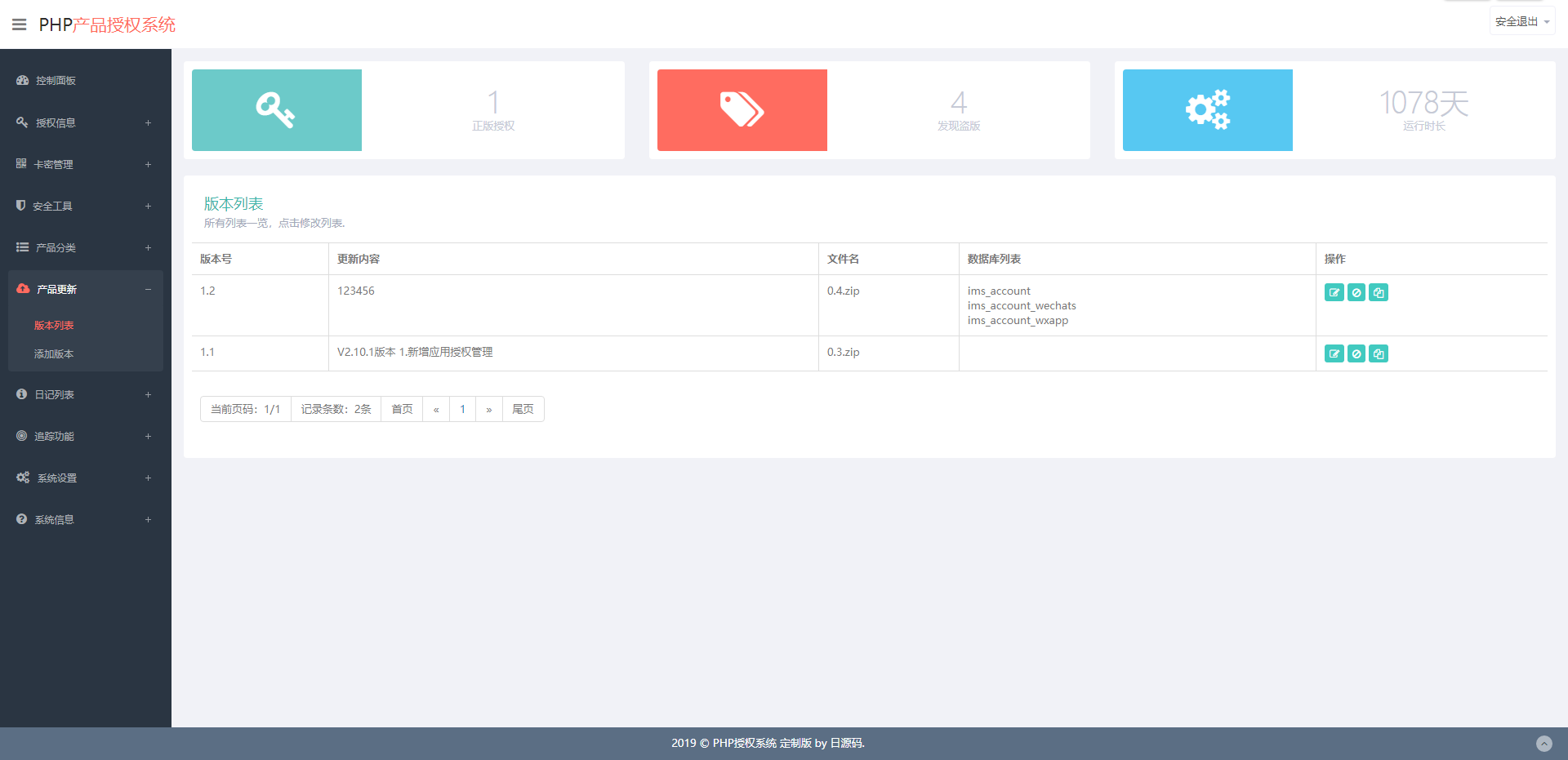Click the copy icon for version 1.2
The image size is (1568, 760).
pos(1379,292)
